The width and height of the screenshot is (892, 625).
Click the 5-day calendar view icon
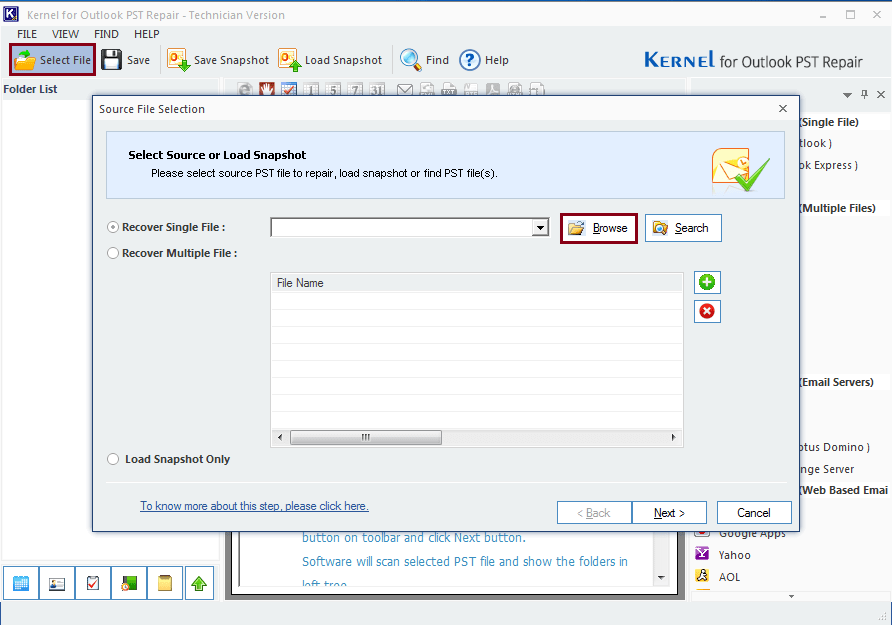click(x=333, y=89)
